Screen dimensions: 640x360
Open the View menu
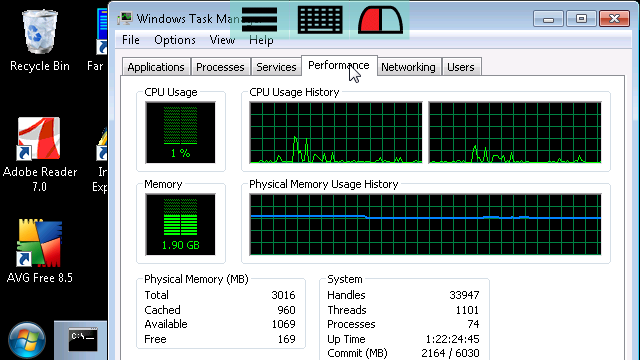[x=222, y=40]
